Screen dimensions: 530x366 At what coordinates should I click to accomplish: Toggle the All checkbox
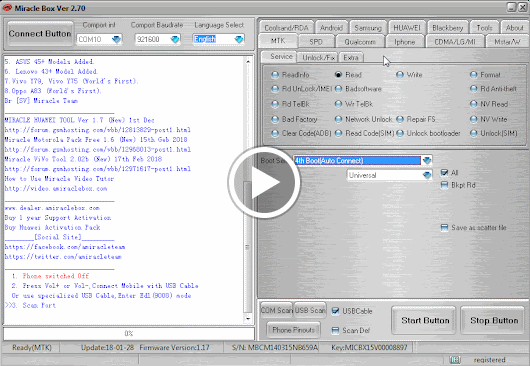pyautogui.click(x=444, y=173)
